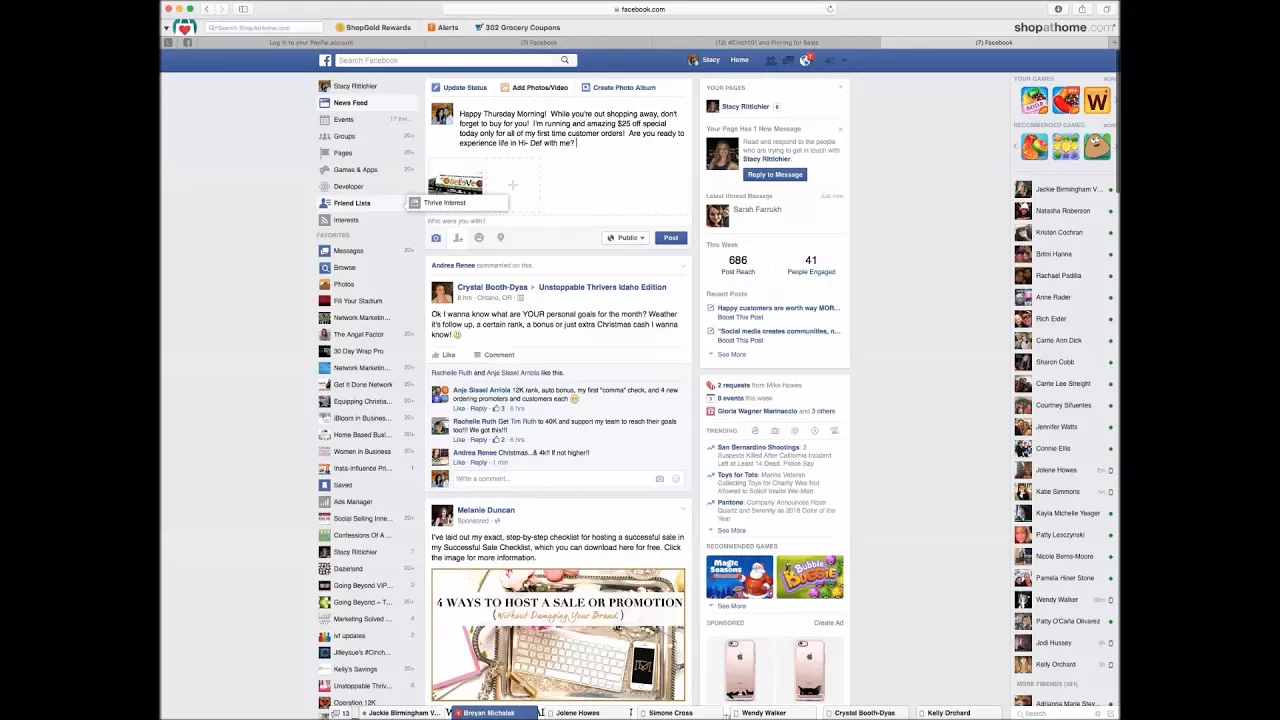The width and height of the screenshot is (1280, 720).
Task: Click the Friend Lists icon
Action: click(x=324, y=203)
